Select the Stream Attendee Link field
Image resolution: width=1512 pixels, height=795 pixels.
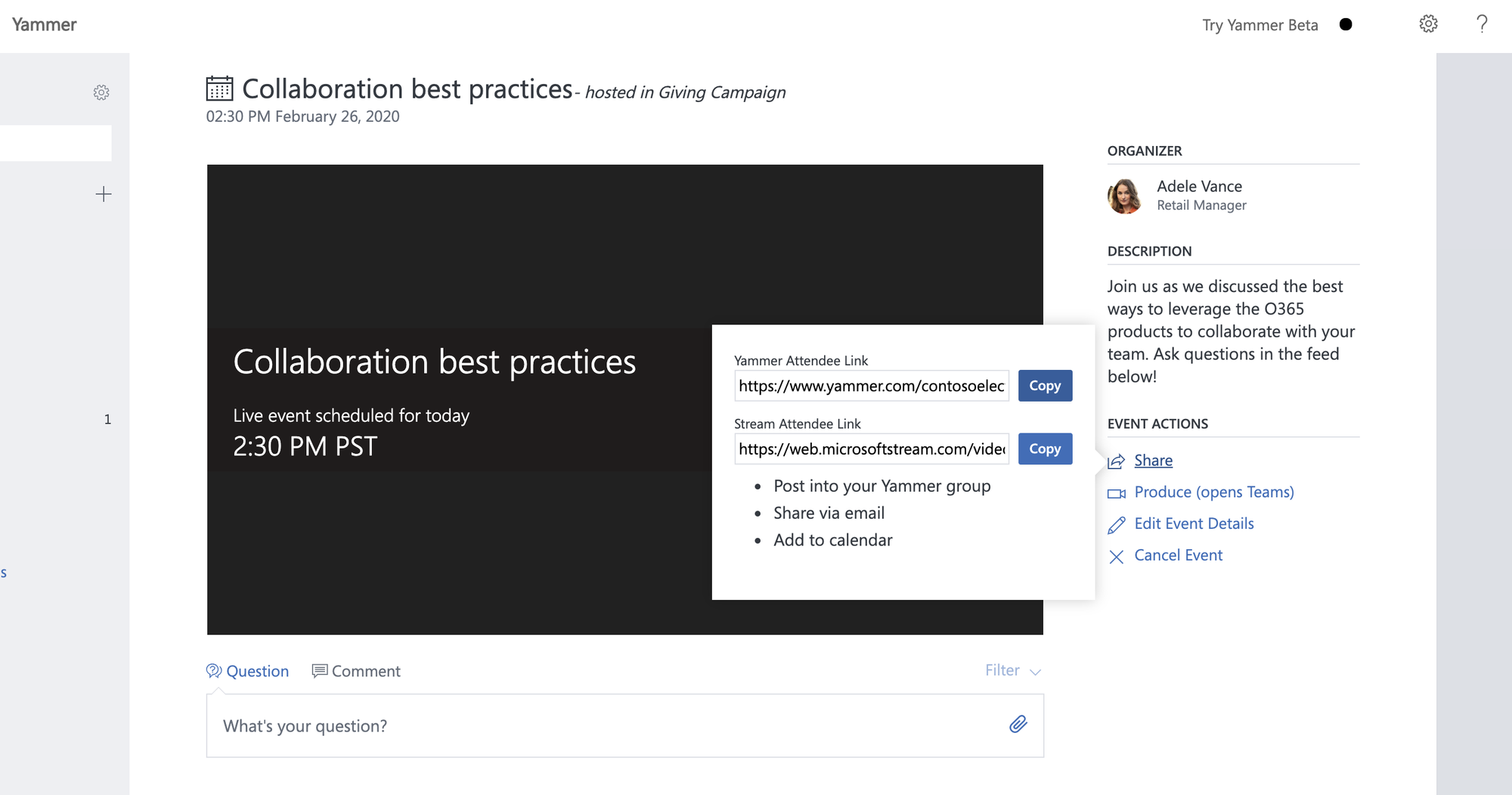(x=872, y=449)
